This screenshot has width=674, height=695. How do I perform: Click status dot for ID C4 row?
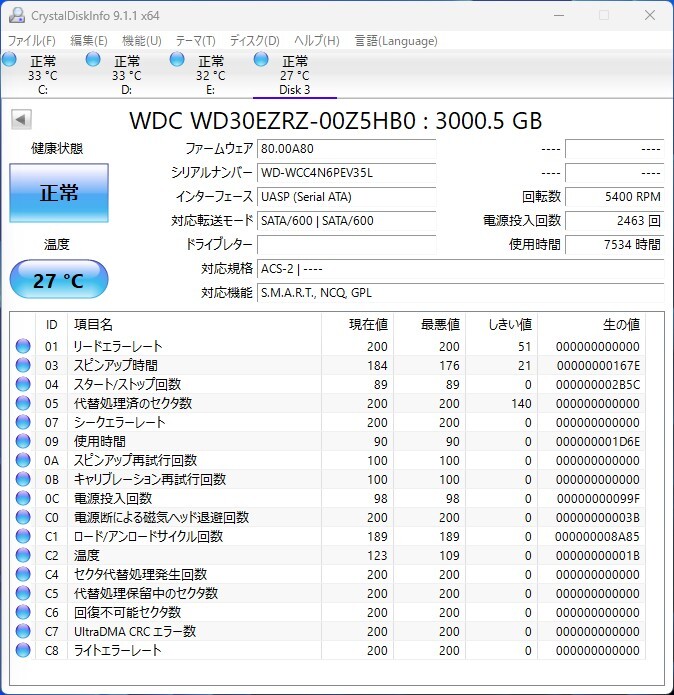23,574
